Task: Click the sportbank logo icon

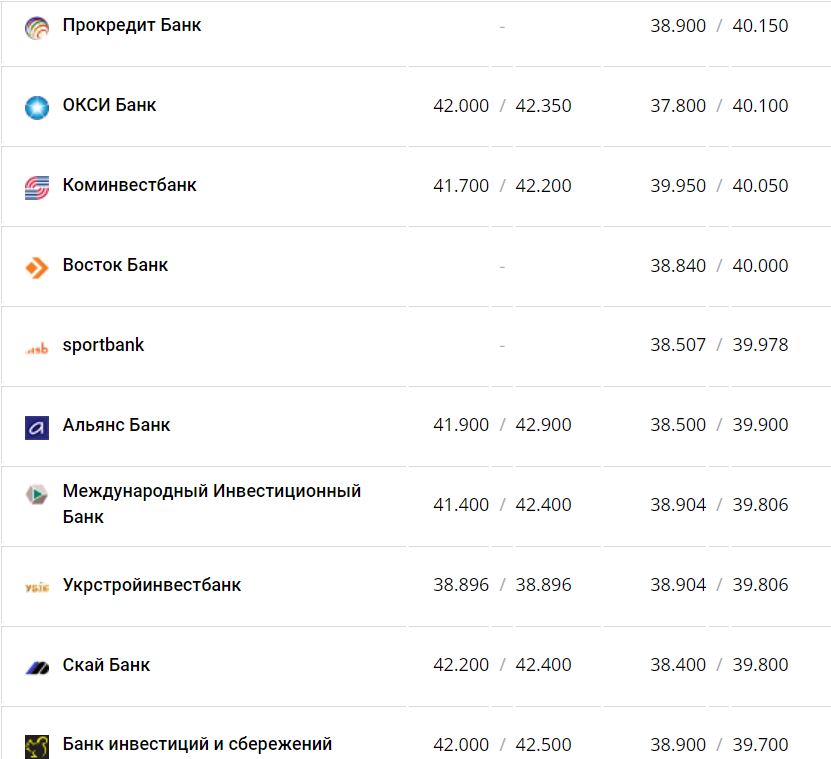Action: tap(37, 349)
